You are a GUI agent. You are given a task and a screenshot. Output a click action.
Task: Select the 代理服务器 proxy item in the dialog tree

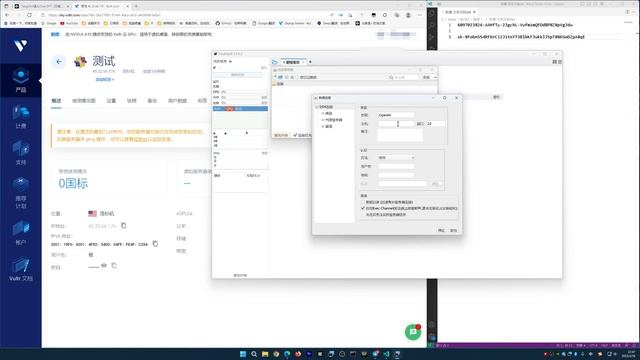[333, 120]
